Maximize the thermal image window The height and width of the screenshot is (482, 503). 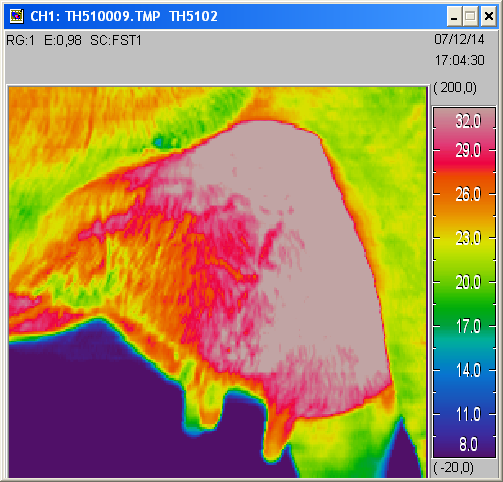click(x=470, y=16)
